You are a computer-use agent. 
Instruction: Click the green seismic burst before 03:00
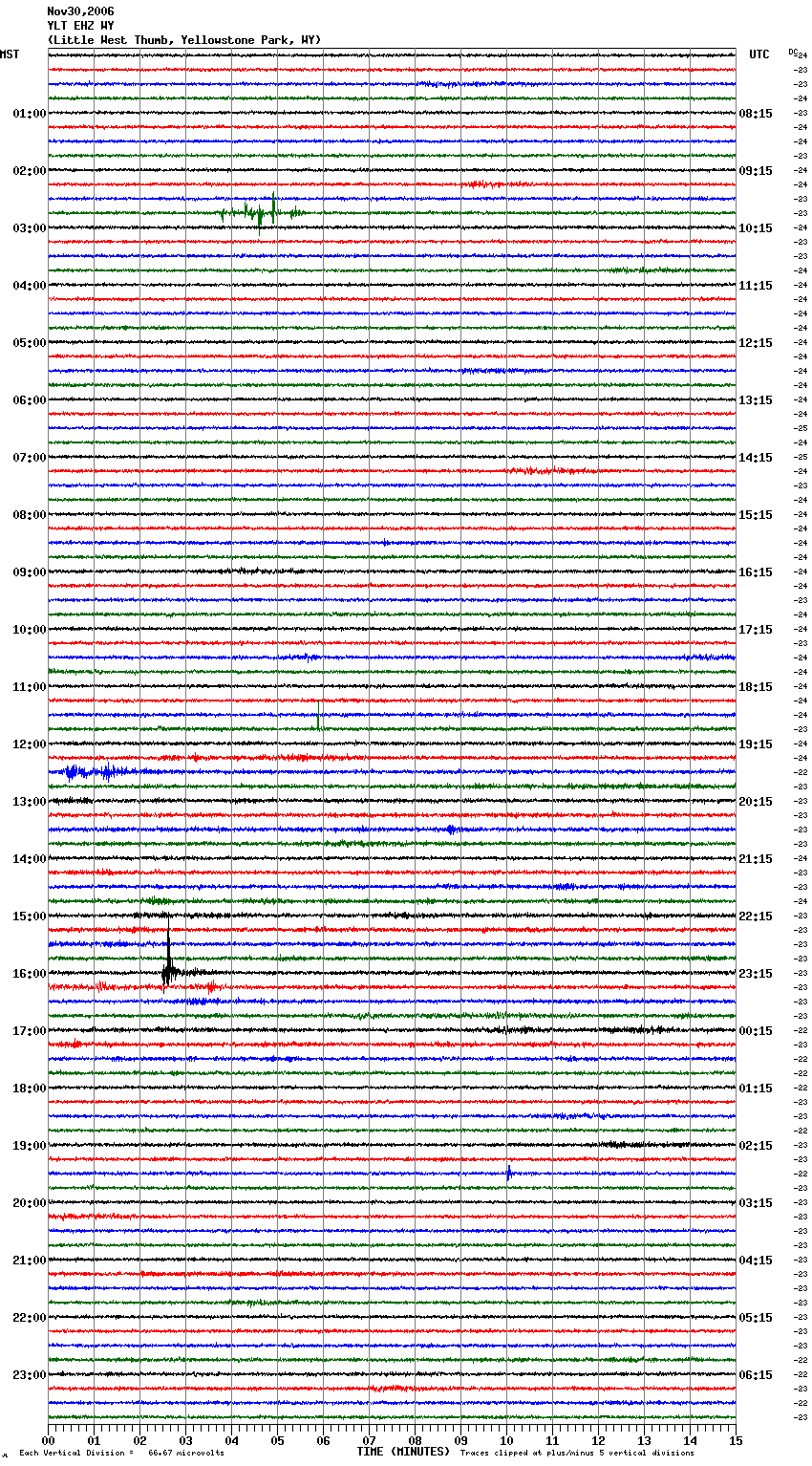pos(263,212)
